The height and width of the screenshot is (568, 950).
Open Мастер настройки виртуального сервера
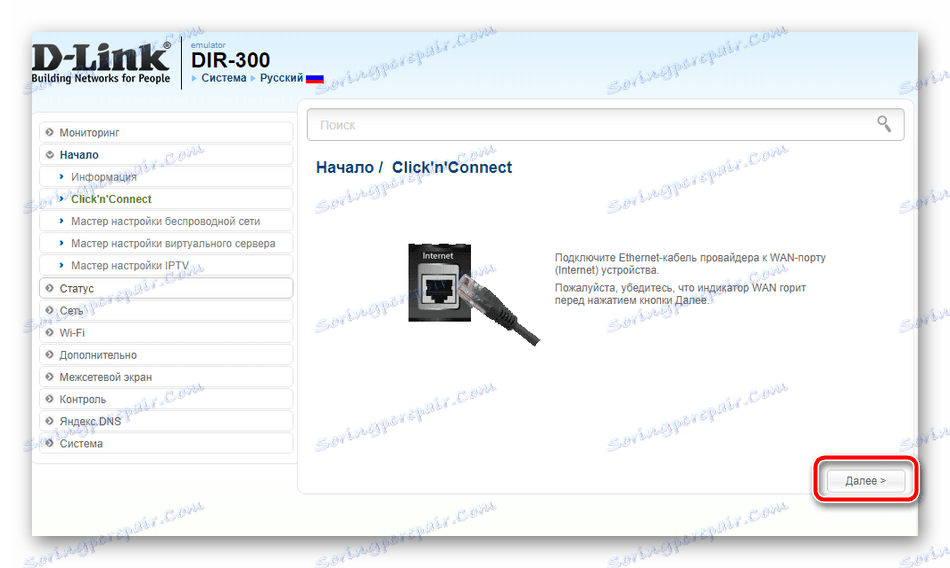tap(166, 243)
